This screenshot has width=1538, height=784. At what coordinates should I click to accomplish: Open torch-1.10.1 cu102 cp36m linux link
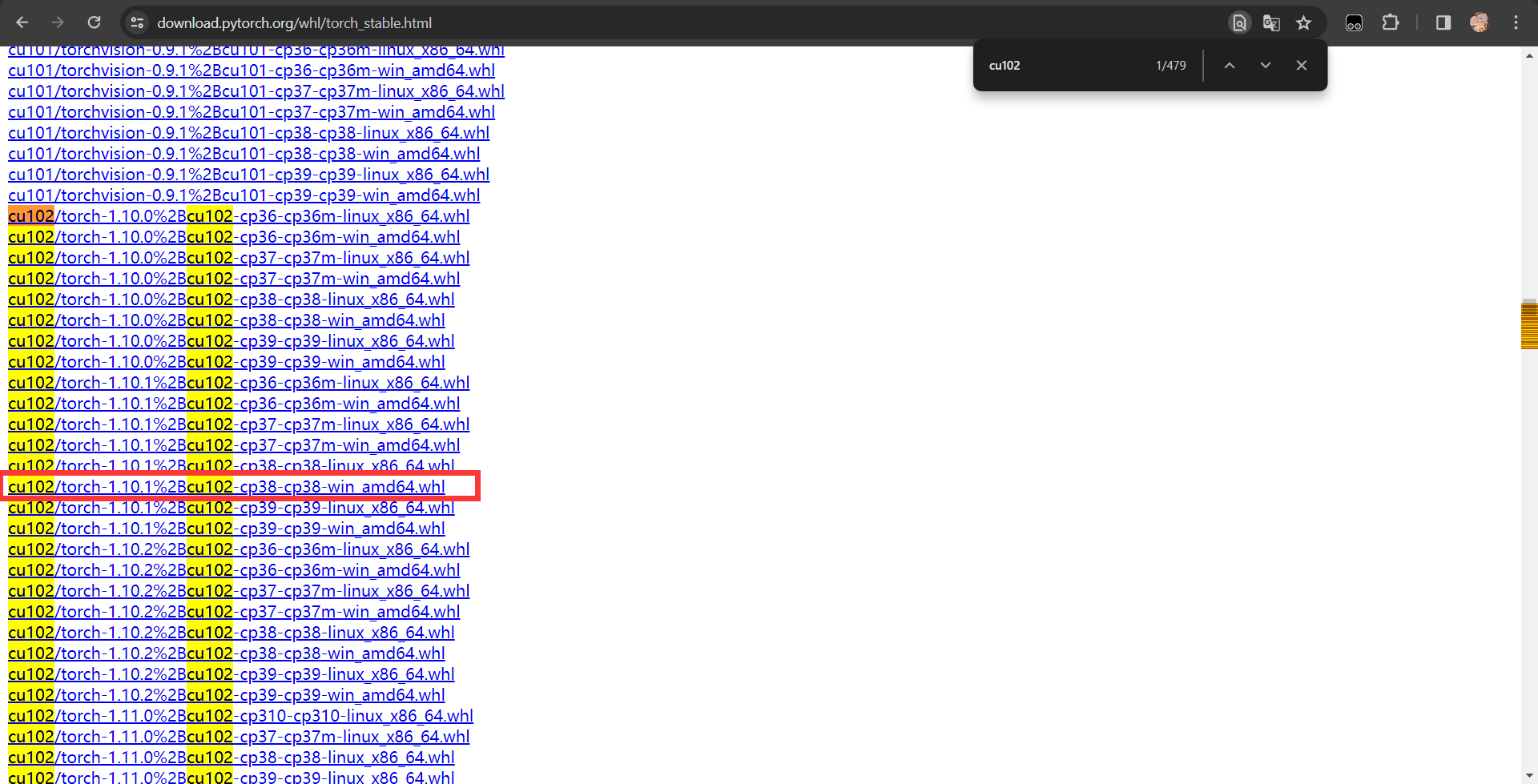click(x=239, y=383)
